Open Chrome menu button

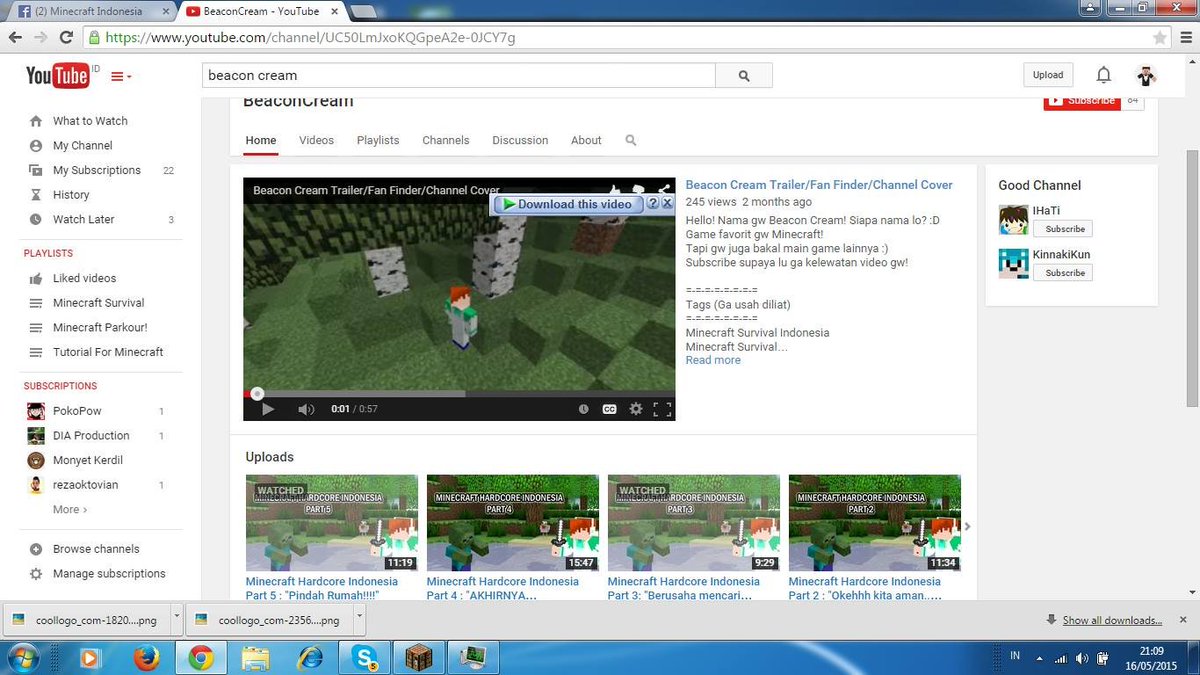[x=1184, y=38]
